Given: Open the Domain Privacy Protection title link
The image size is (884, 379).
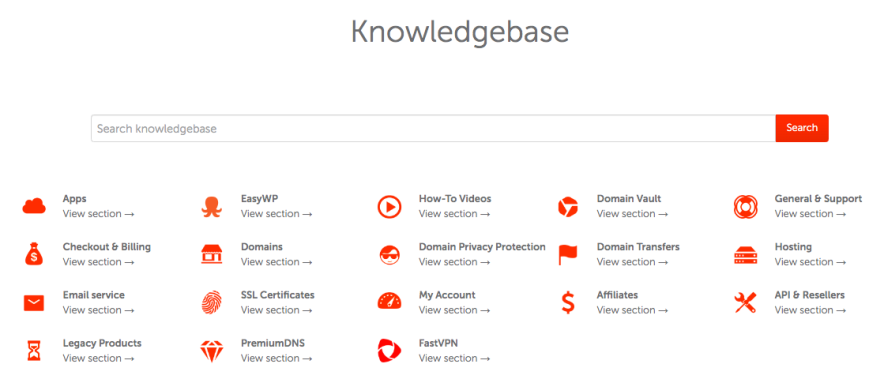Looking at the screenshot, I should pos(482,247).
